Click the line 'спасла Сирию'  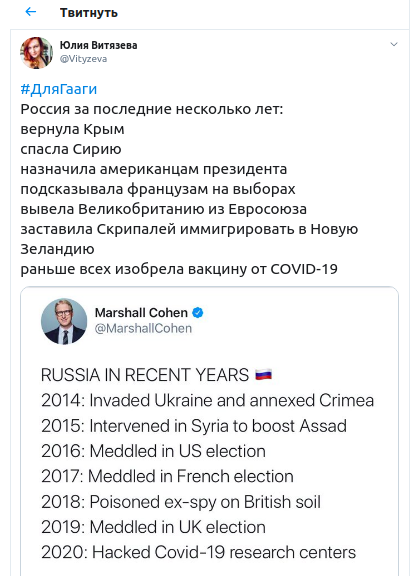(71, 149)
